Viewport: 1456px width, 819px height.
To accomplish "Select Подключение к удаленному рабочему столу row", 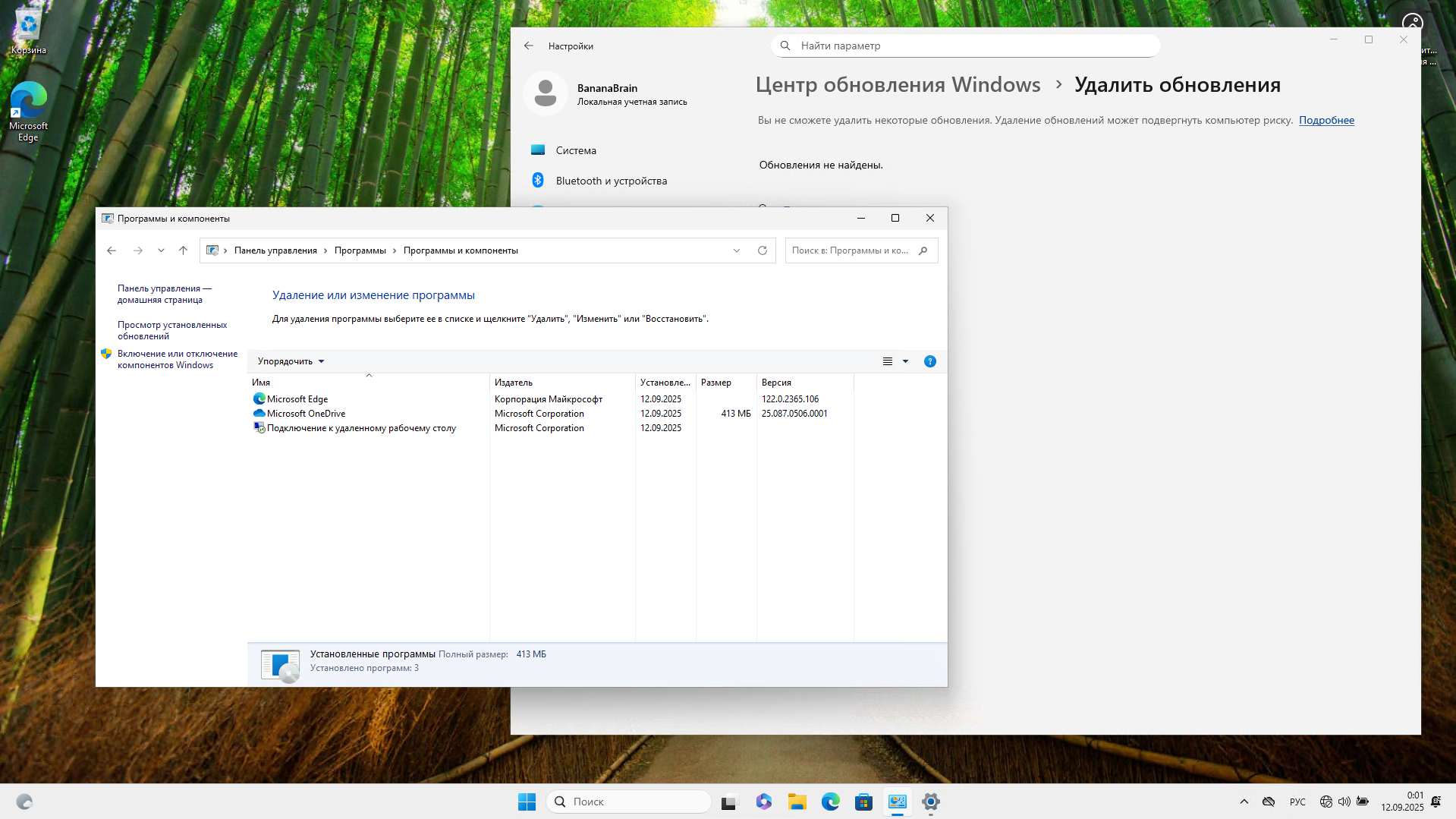I will (552, 428).
